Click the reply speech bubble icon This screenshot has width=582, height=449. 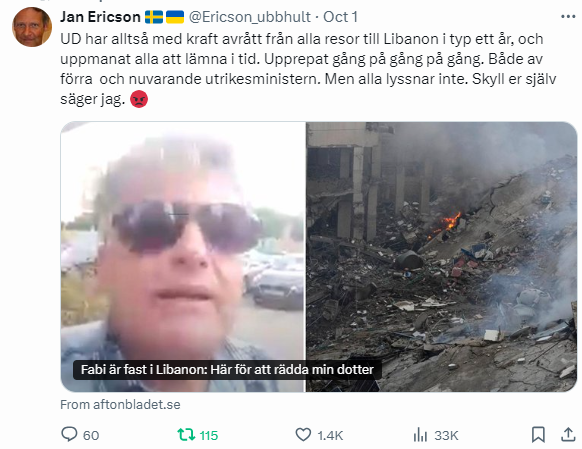[x=69, y=434]
